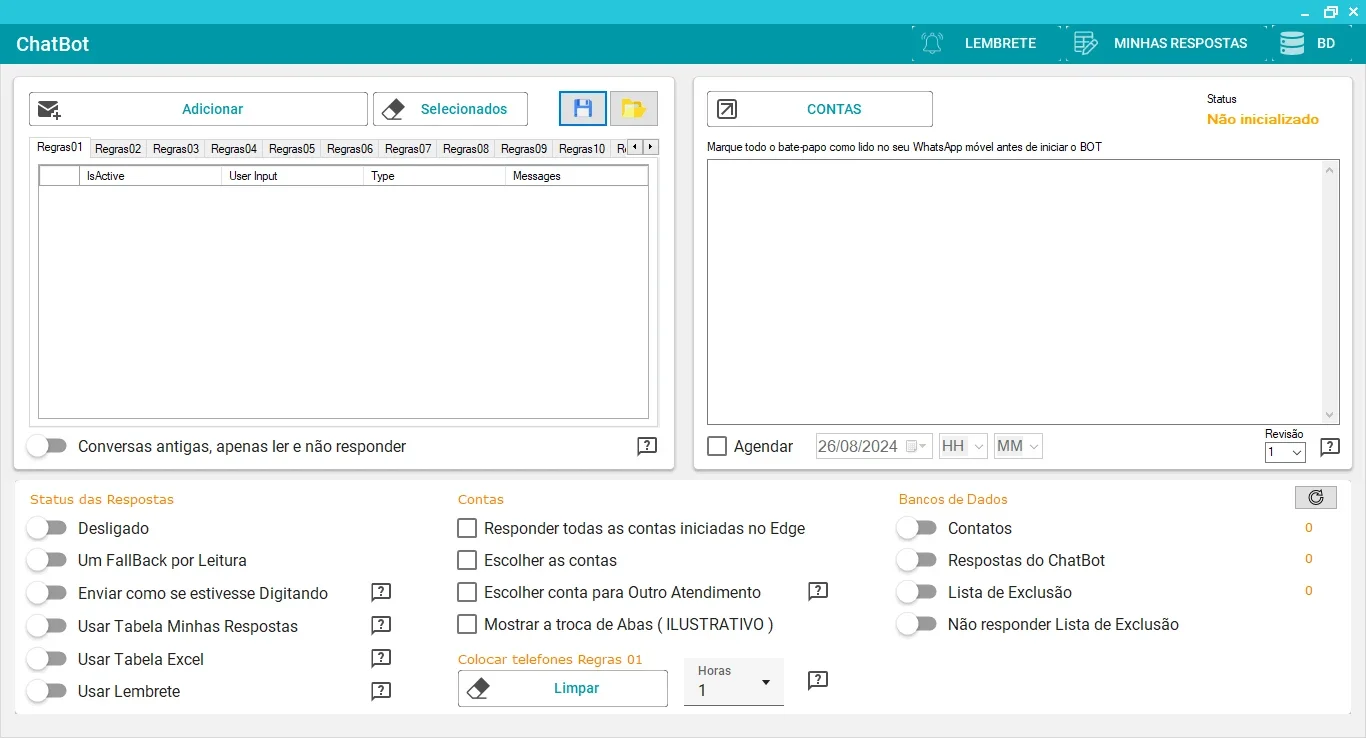
Task: Open help icon next to Revisão
Action: point(1329,447)
